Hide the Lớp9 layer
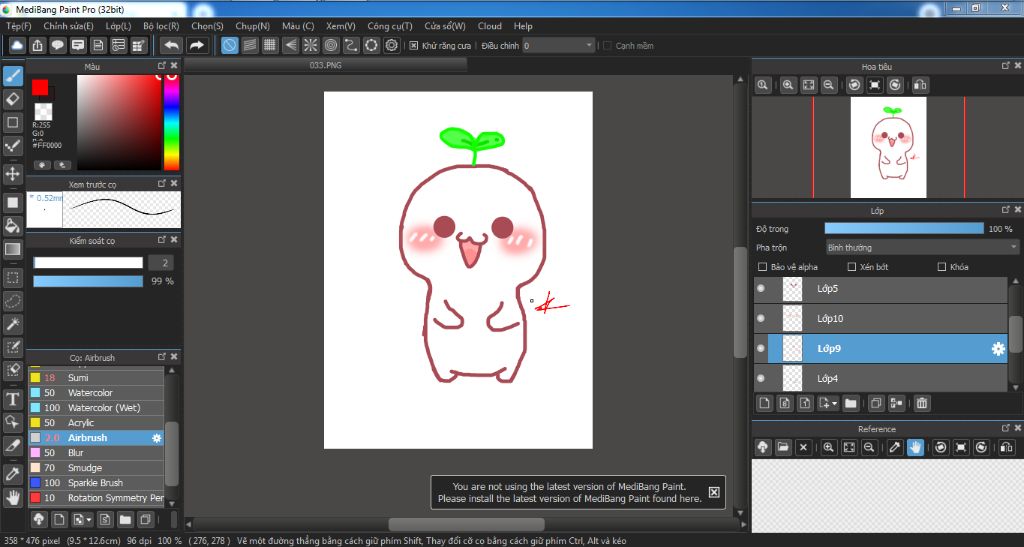 761,349
